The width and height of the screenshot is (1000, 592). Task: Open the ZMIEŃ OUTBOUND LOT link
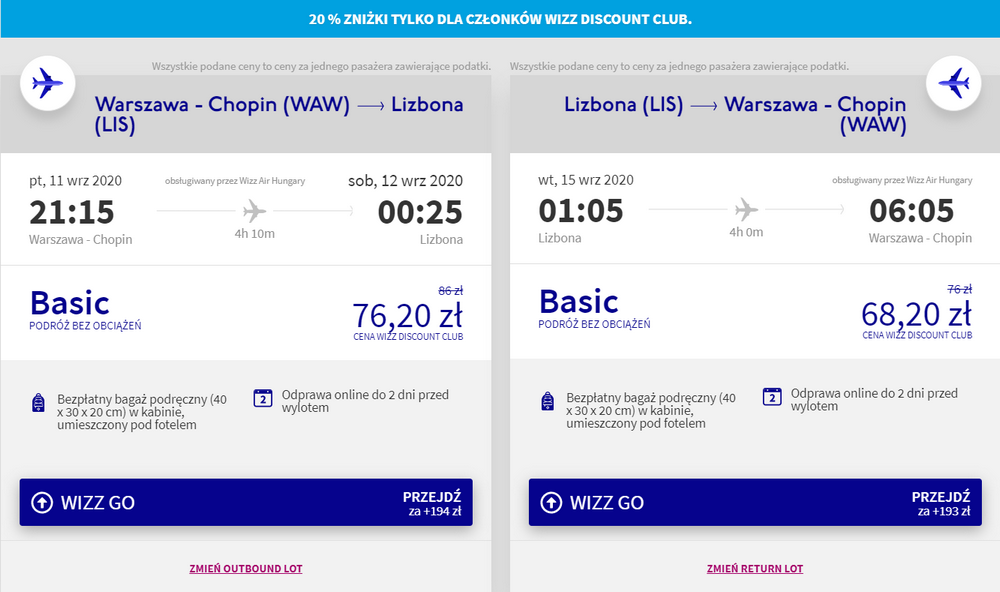coord(246,568)
